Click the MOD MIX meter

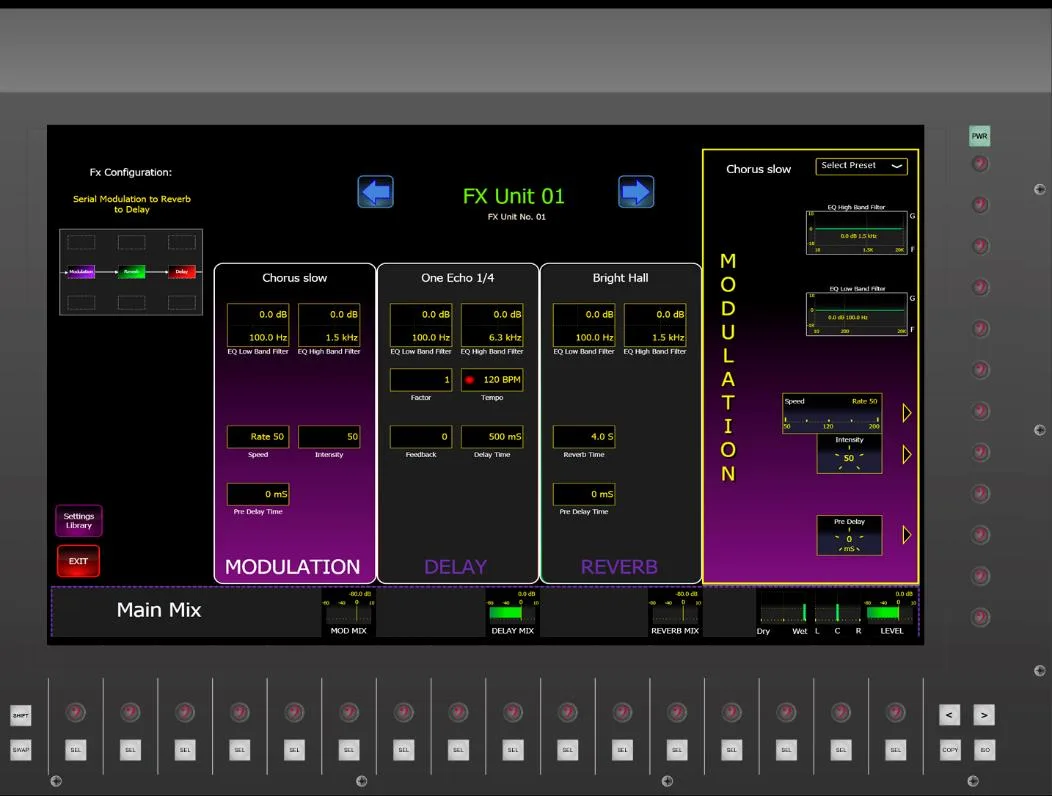point(348,611)
